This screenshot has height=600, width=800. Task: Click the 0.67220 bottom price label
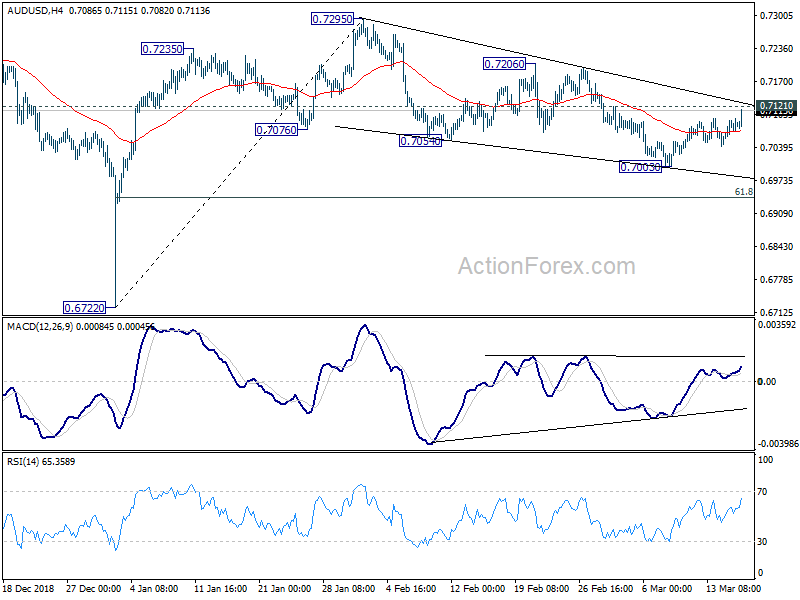pos(84,308)
